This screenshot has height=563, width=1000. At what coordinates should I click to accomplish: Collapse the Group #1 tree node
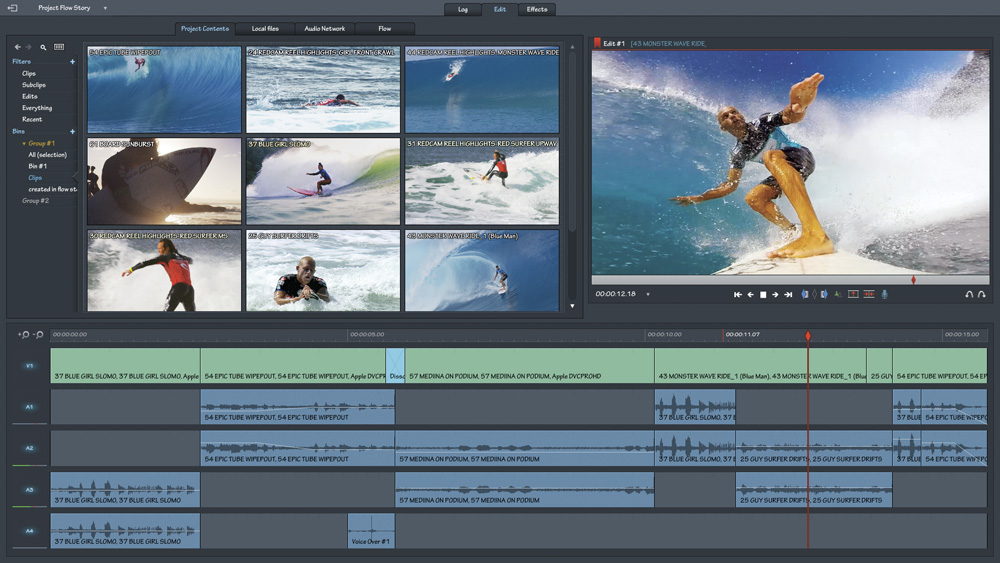(24, 143)
